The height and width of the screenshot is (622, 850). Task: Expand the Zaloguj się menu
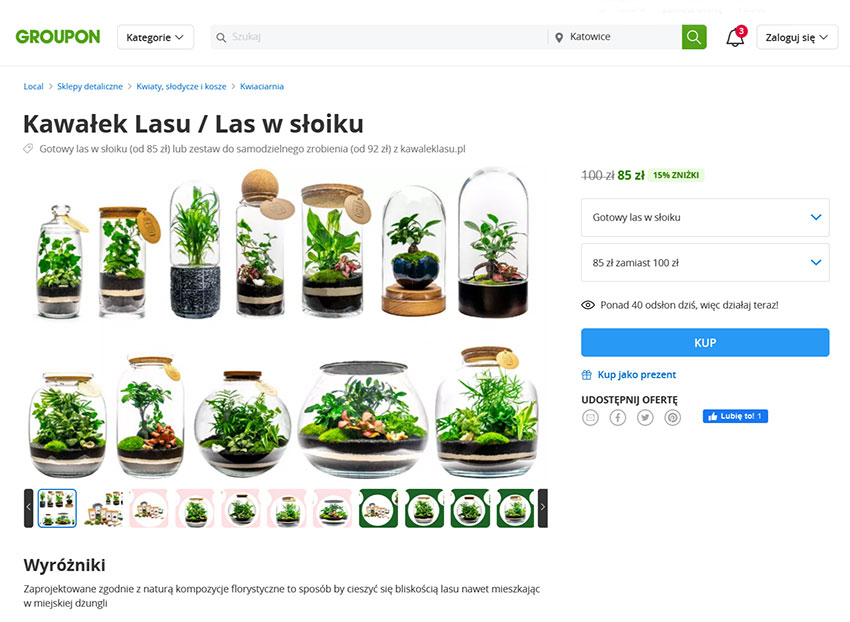click(797, 37)
